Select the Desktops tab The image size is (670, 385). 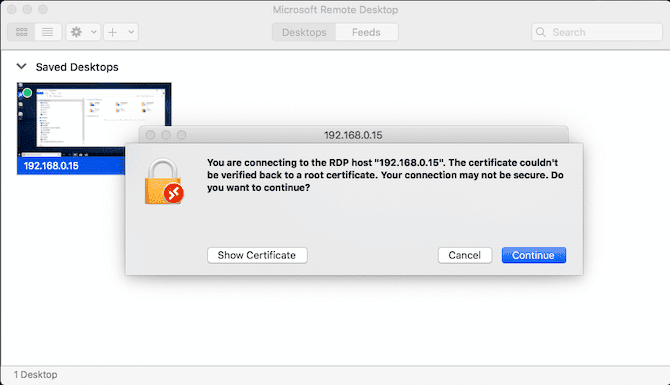(304, 32)
